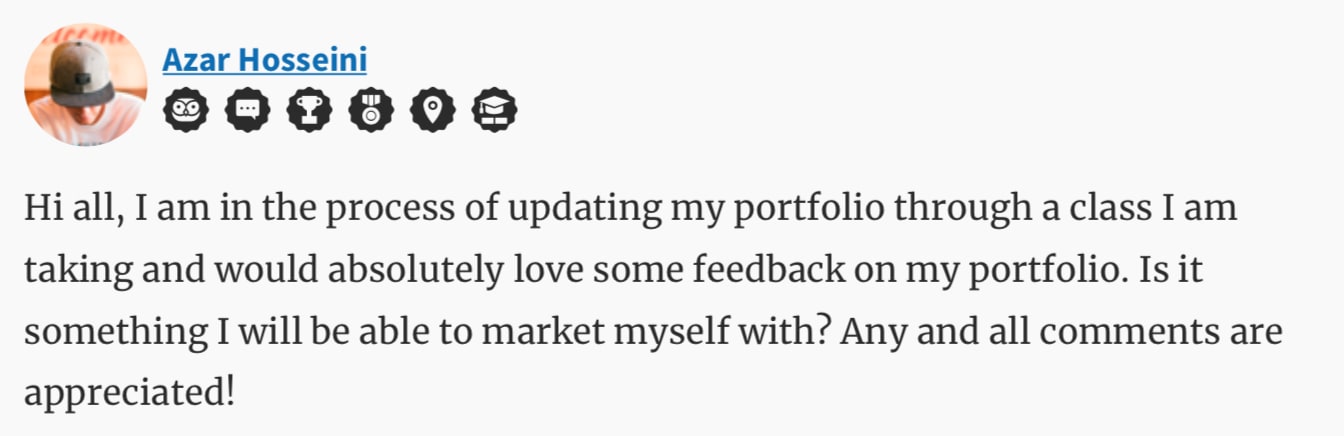Click the graduation cap badge
The width and height of the screenshot is (1344, 436).
[x=494, y=111]
